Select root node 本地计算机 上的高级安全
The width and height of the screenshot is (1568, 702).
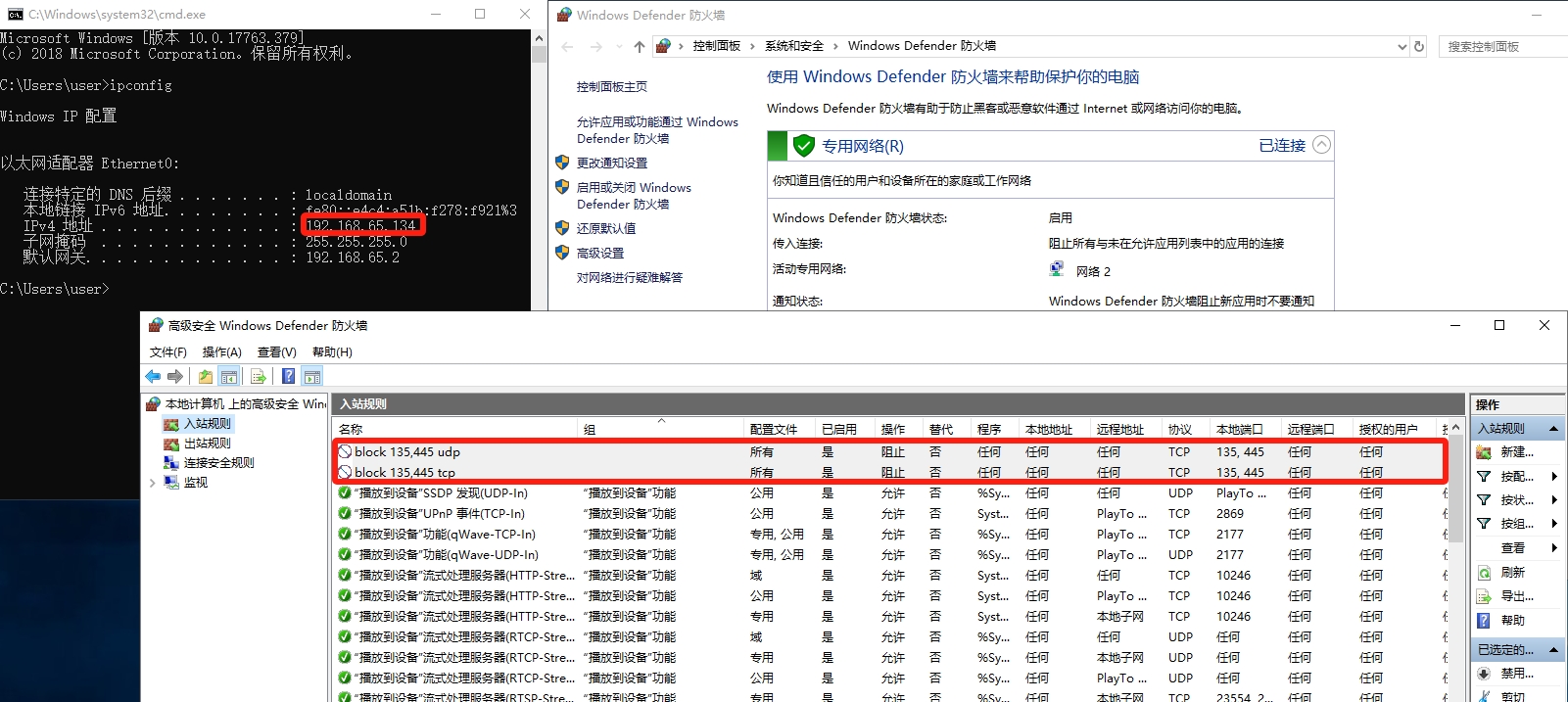pyautogui.click(x=245, y=404)
